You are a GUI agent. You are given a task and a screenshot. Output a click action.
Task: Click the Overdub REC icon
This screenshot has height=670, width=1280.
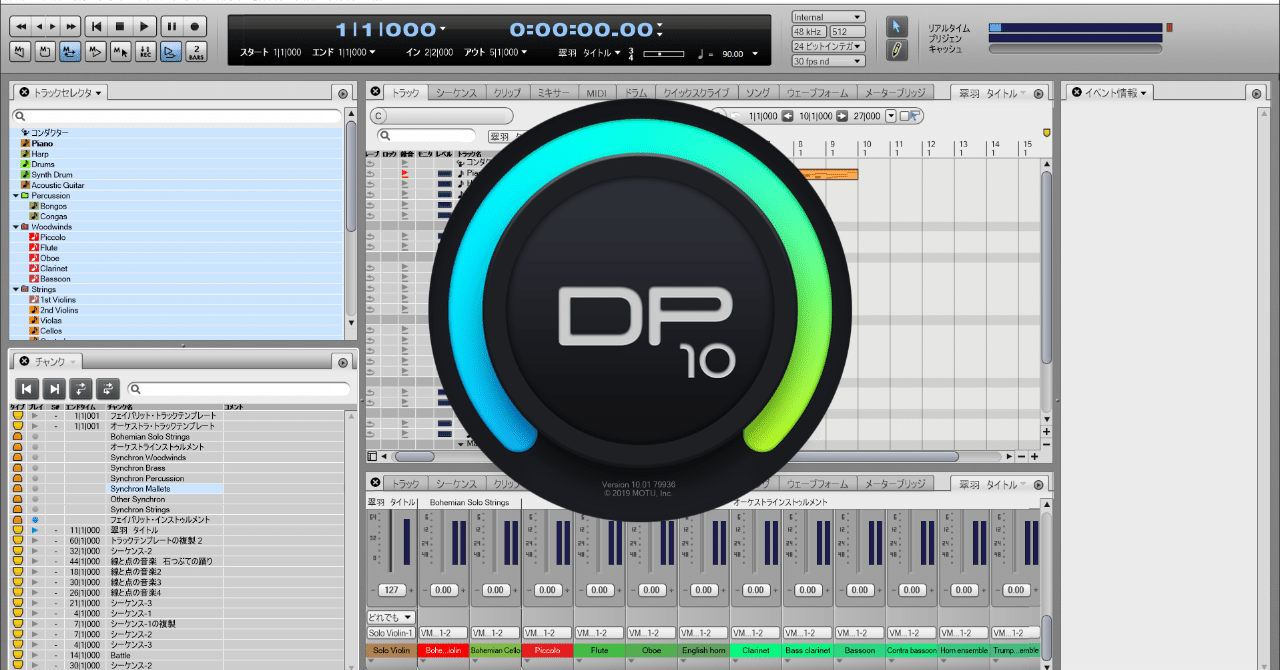click(146, 50)
